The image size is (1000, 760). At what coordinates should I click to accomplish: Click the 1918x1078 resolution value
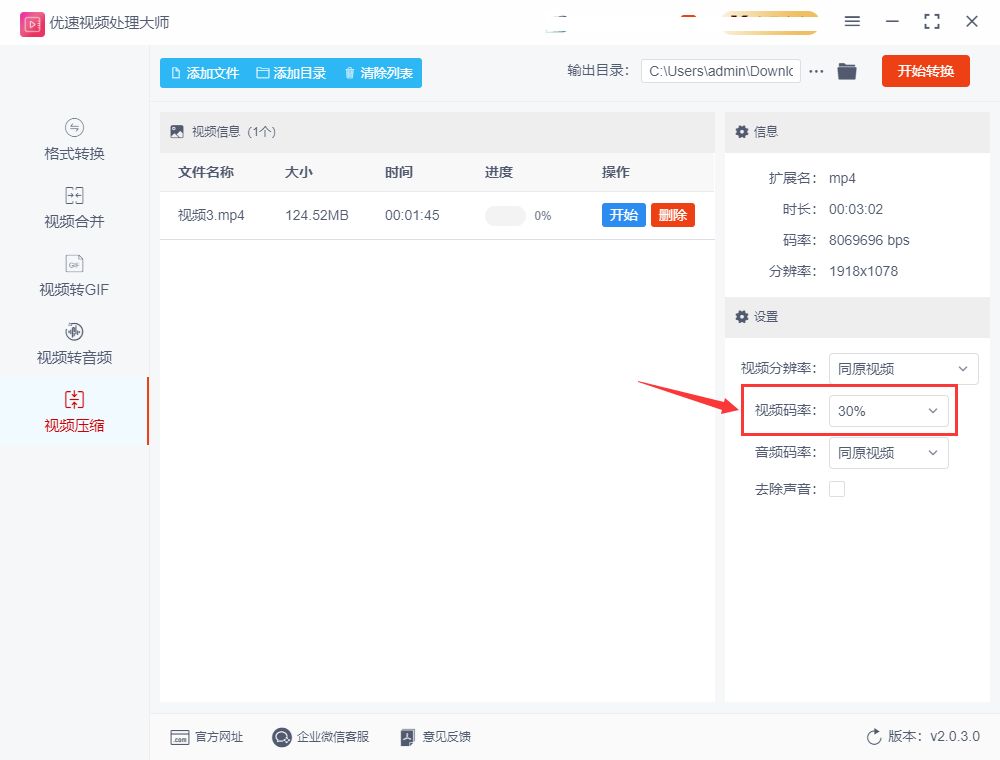coord(864,272)
